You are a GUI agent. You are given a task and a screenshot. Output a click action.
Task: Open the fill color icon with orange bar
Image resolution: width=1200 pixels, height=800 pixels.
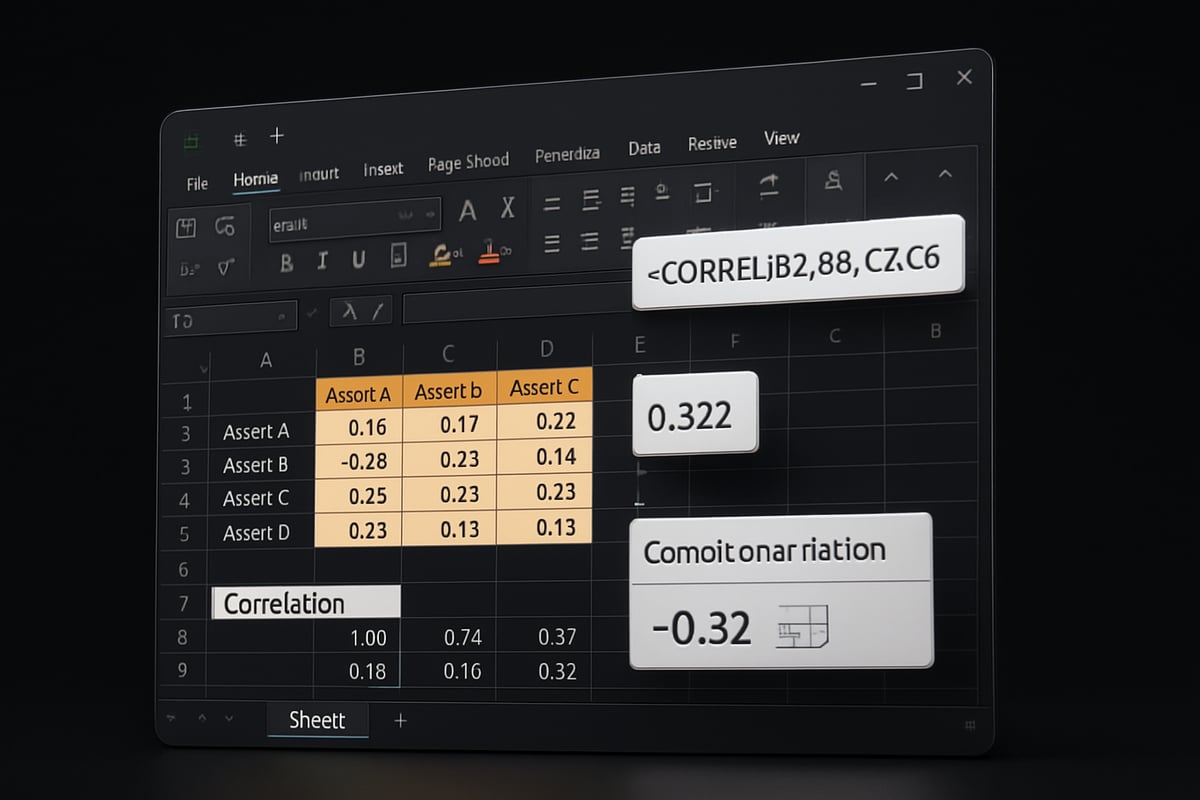[x=442, y=256]
